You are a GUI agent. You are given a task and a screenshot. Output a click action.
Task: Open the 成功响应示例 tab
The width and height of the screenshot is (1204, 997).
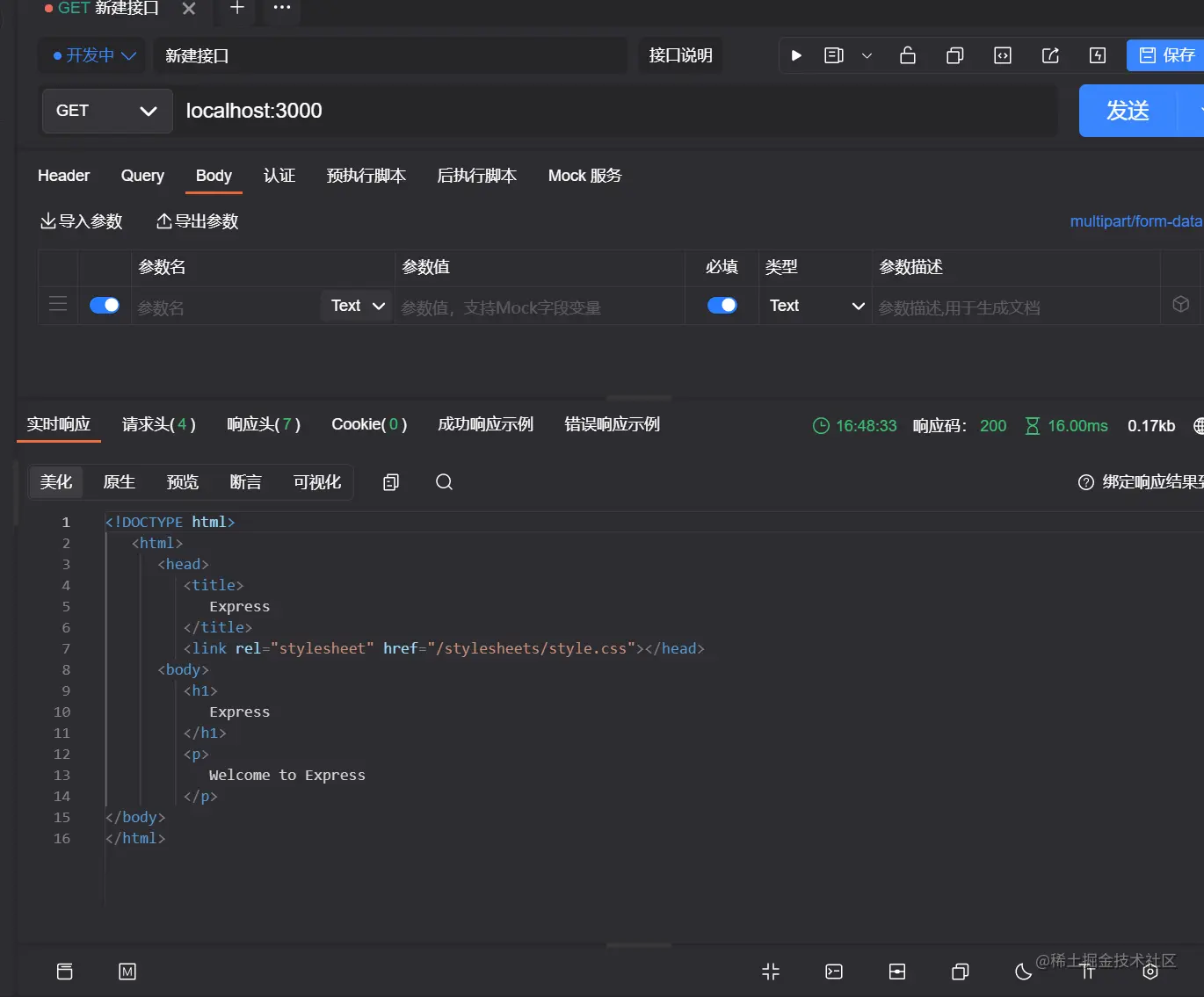pyautogui.click(x=485, y=424)
